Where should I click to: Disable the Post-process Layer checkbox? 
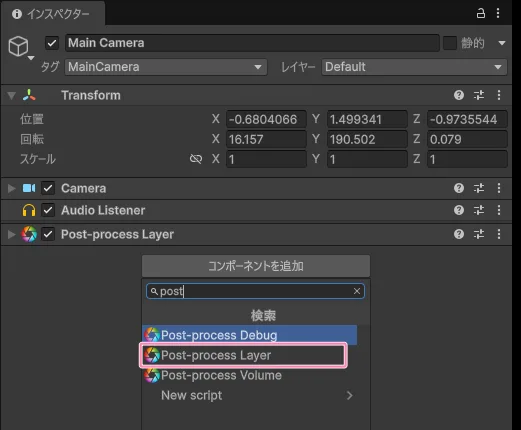[x=48, y=234]
